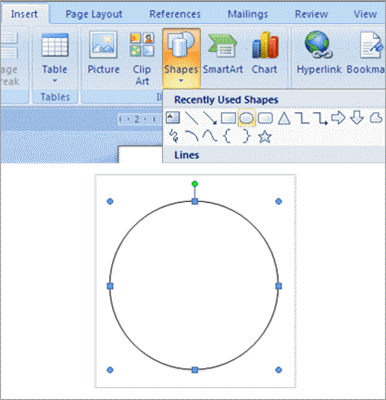This screenshot has height=400, width=386.
Task: Select the Elbow Arrow Connector shape
Action: [x=321, y=118]
